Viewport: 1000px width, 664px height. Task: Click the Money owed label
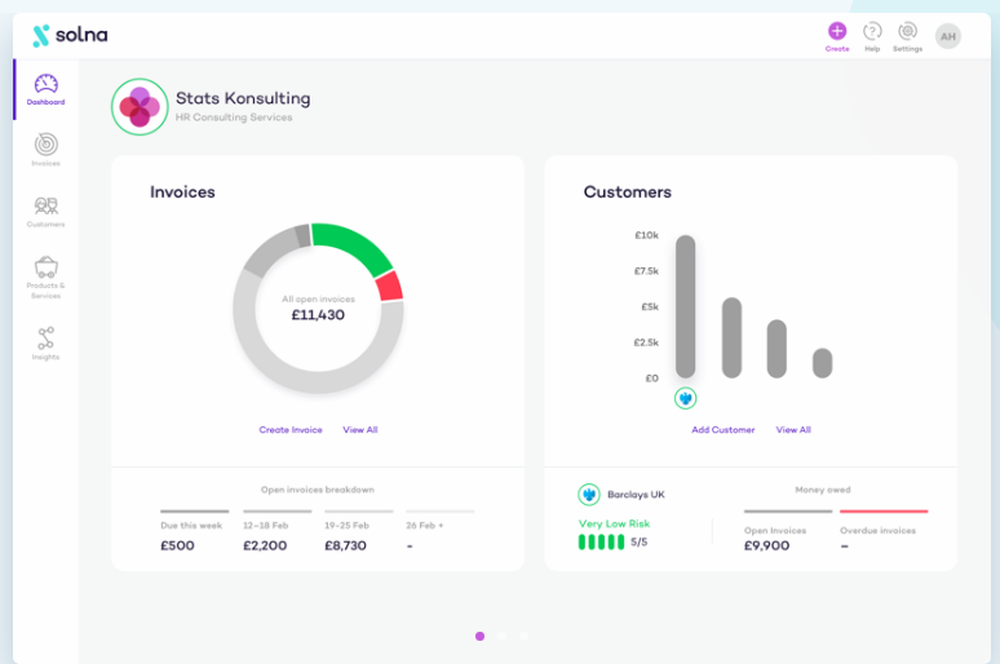823,490
